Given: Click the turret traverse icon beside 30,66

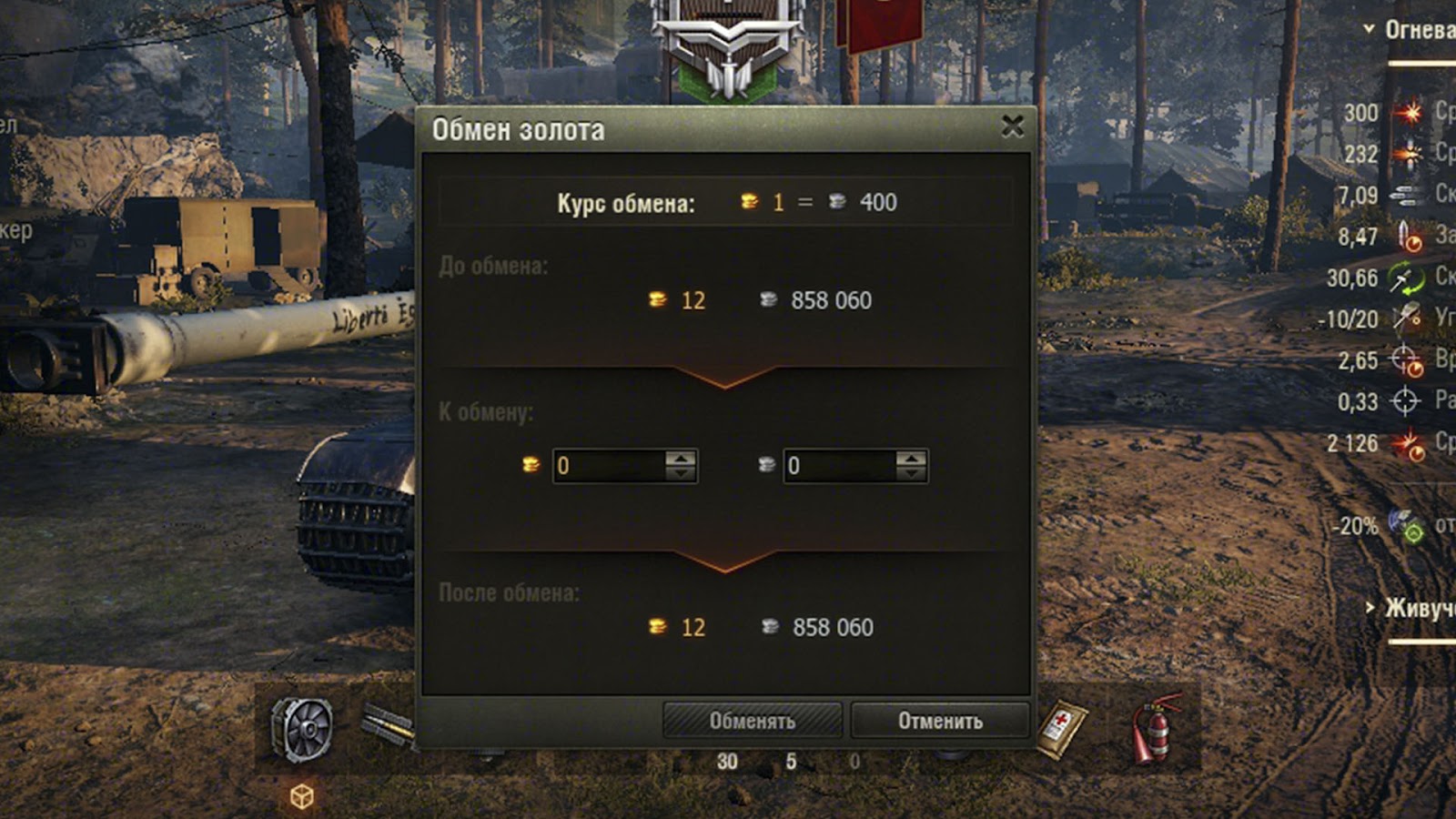Looking at the screenshot, I should (1406, 278).
